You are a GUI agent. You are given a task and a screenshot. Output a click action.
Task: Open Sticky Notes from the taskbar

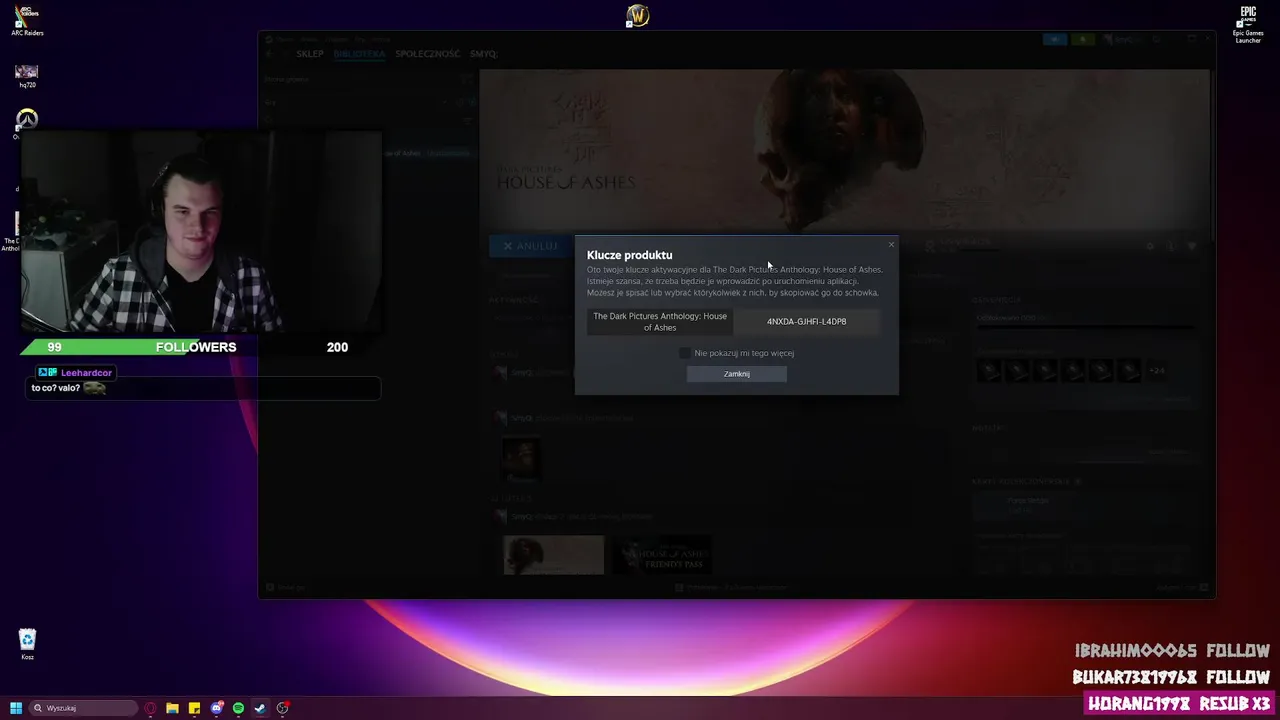[194, 708]
